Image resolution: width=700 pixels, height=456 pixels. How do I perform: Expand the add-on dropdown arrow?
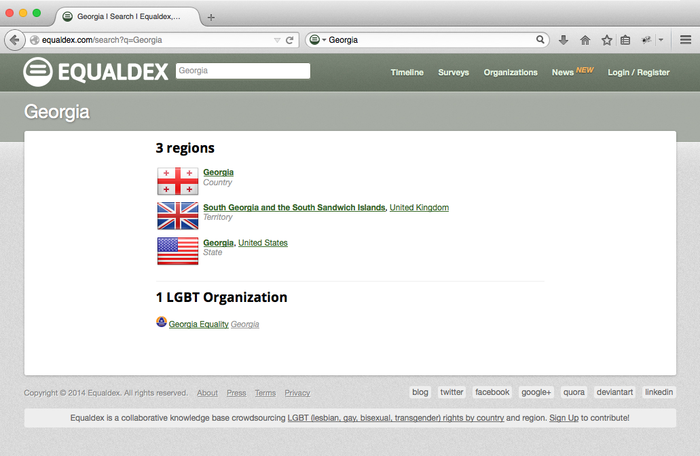[661, 40]
